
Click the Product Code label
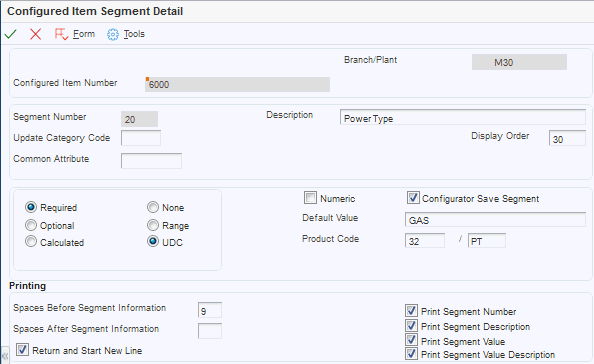[x=330, y=239]
